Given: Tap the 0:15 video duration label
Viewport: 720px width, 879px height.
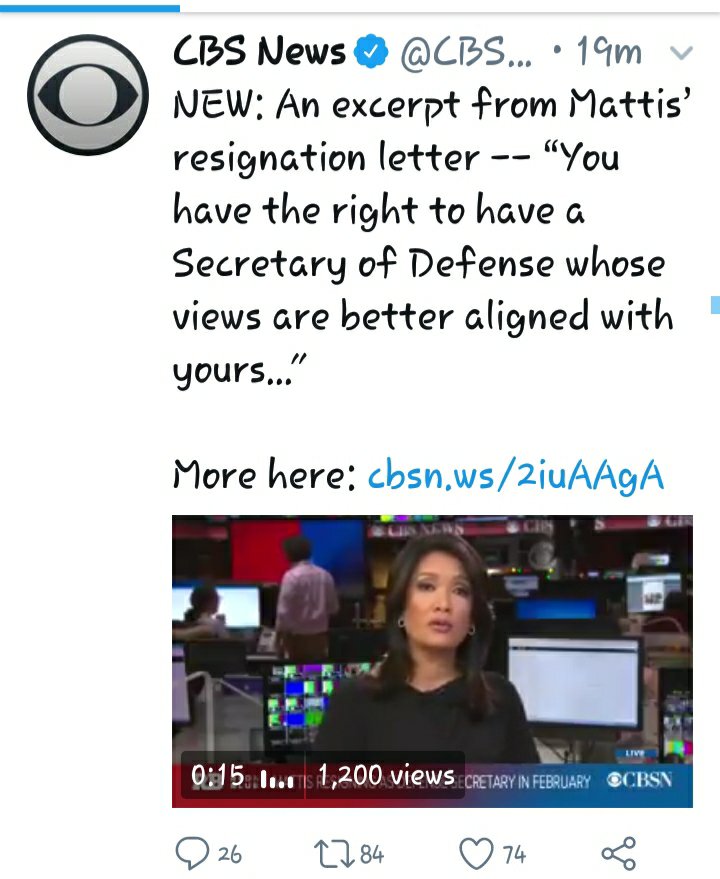Looking at the screenshot, I should point(217,776).
